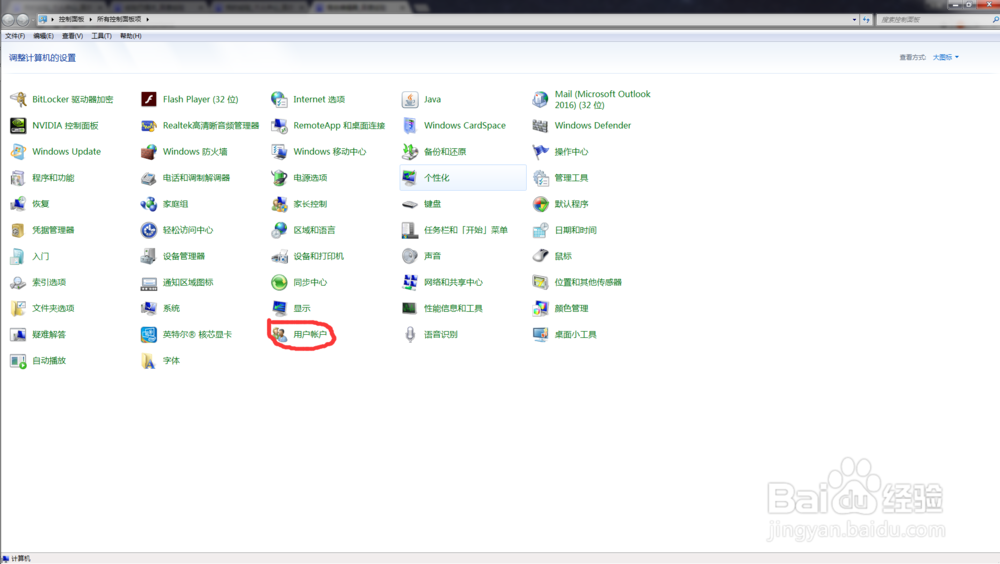
Task: Click the 位置和其他传感器 link
Action: point(588,282)
